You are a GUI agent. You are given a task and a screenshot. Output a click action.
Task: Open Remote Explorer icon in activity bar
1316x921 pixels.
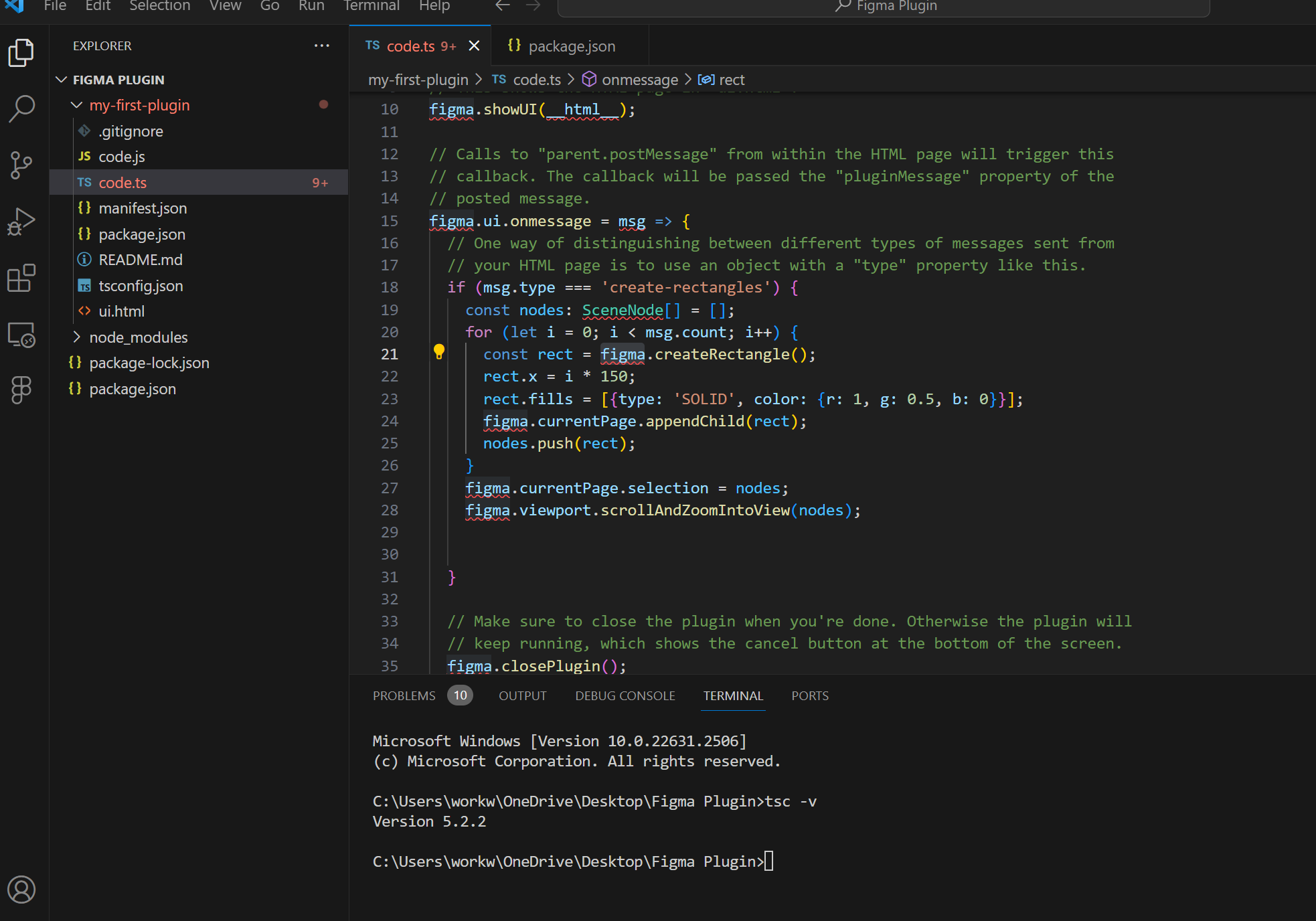coord(21,334)
